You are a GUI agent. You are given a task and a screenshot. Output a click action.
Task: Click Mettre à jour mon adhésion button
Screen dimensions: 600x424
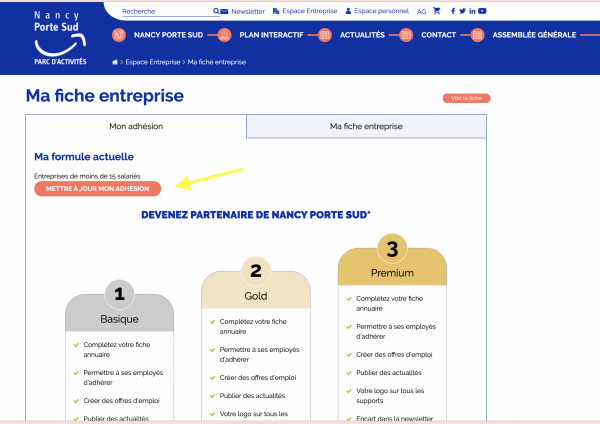pyautogui.click(x=98, y=189)
